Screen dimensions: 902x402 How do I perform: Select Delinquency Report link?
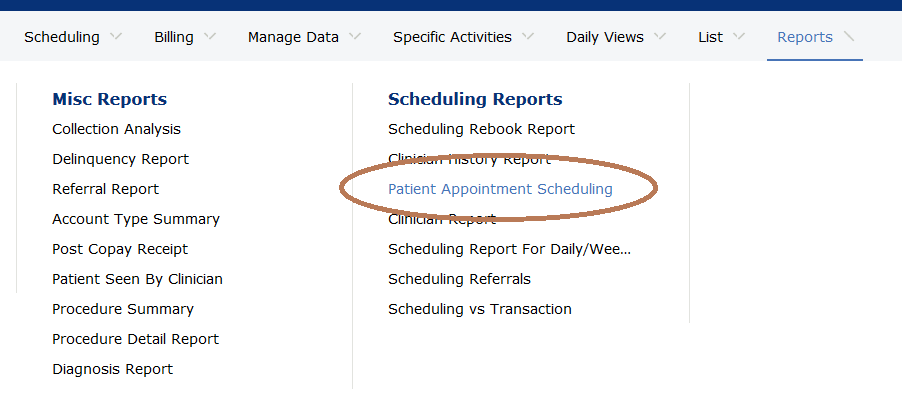(x=120, y=159)
